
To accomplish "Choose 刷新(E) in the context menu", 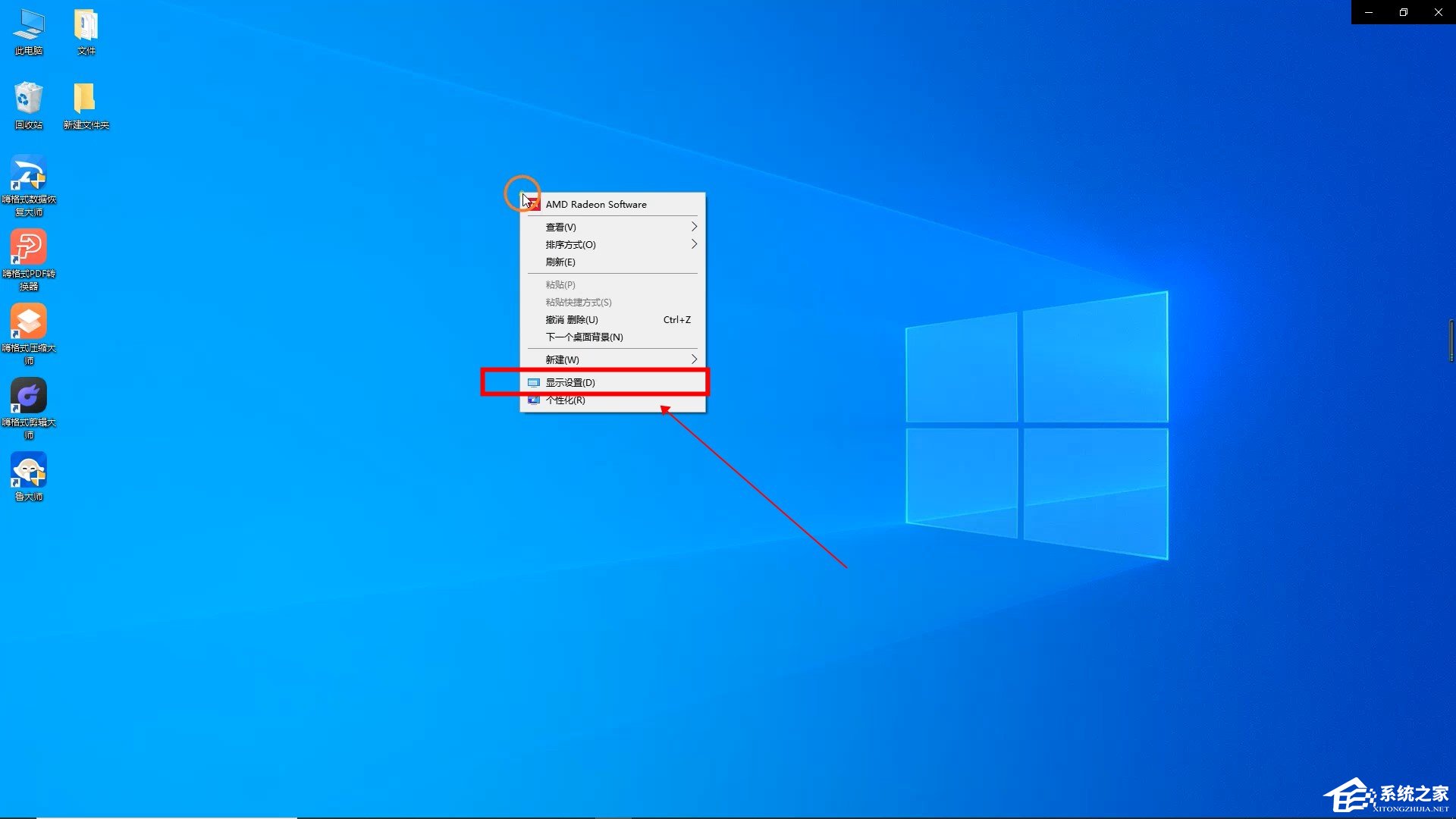I will [x=560, y=262].
